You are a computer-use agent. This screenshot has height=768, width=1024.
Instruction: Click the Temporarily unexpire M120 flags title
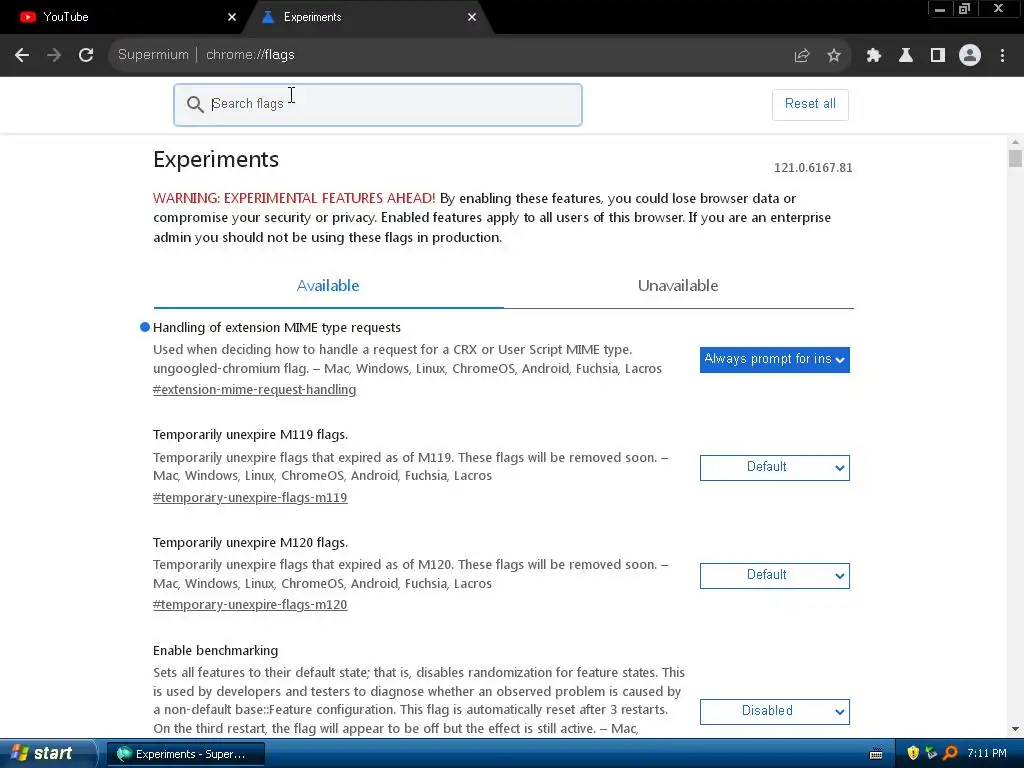250,542
